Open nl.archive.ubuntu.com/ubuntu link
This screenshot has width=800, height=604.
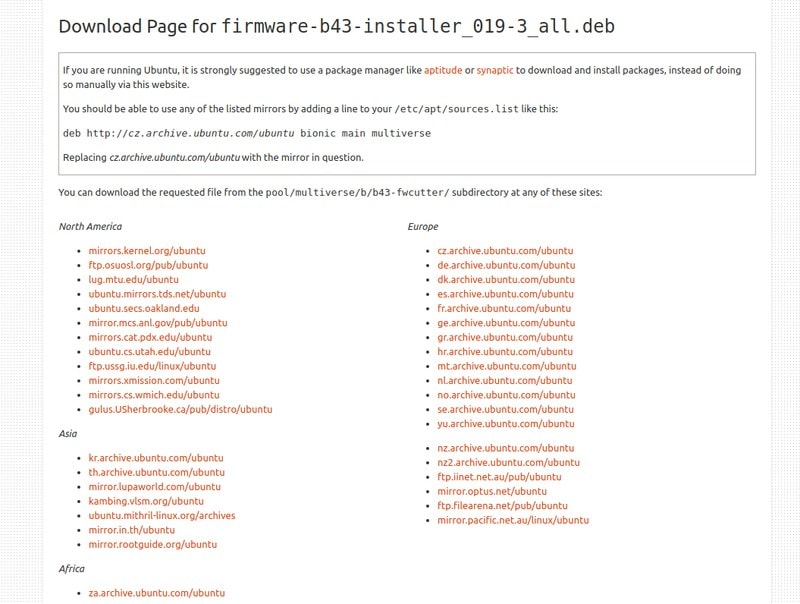click(505, 381)
